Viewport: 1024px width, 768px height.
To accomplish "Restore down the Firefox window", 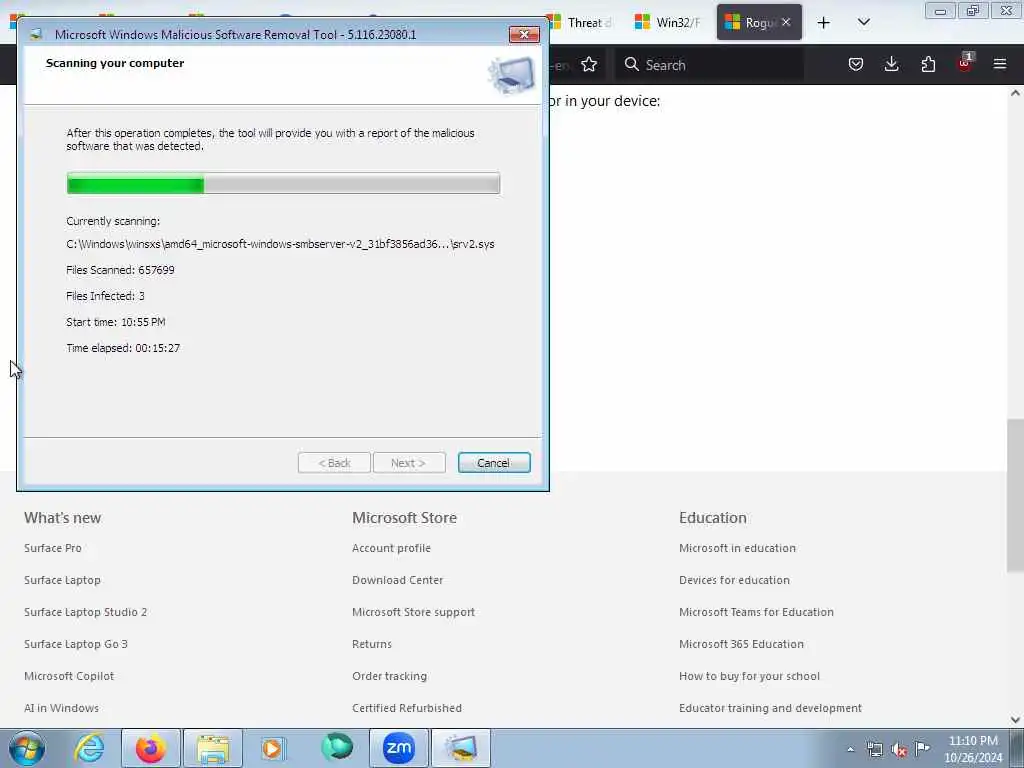I will (972, 10).
